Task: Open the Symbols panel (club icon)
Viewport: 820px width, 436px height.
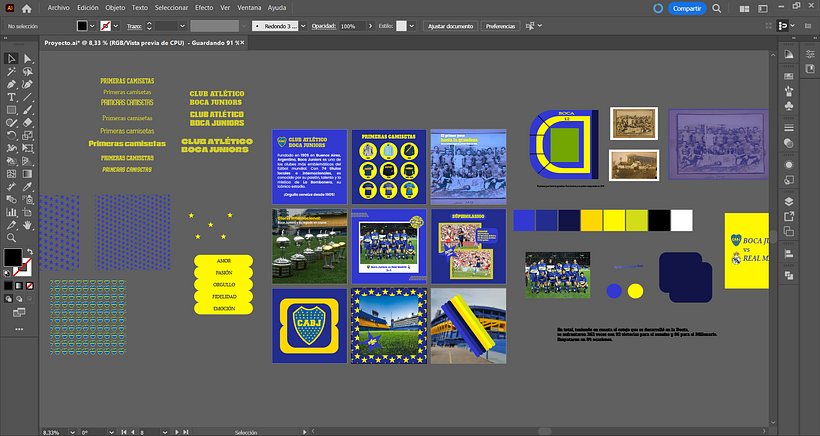Action: coord(789,106)
